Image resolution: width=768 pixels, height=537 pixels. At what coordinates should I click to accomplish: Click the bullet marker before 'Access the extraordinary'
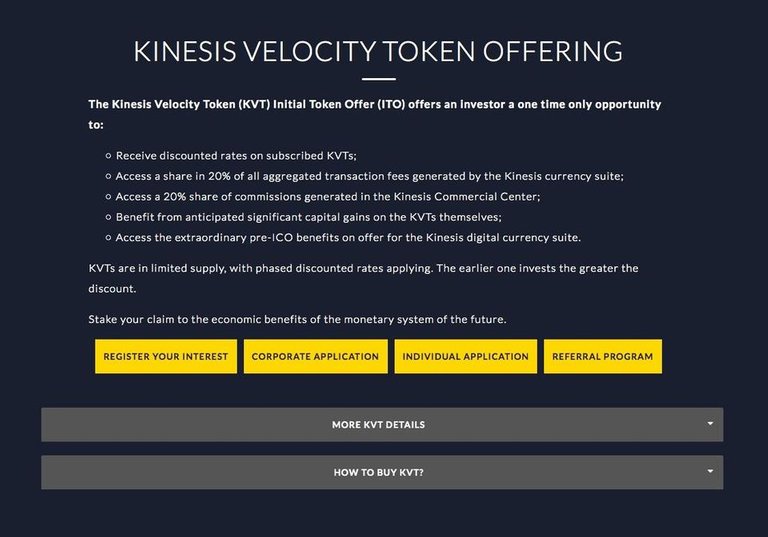(x=108, y=238)
